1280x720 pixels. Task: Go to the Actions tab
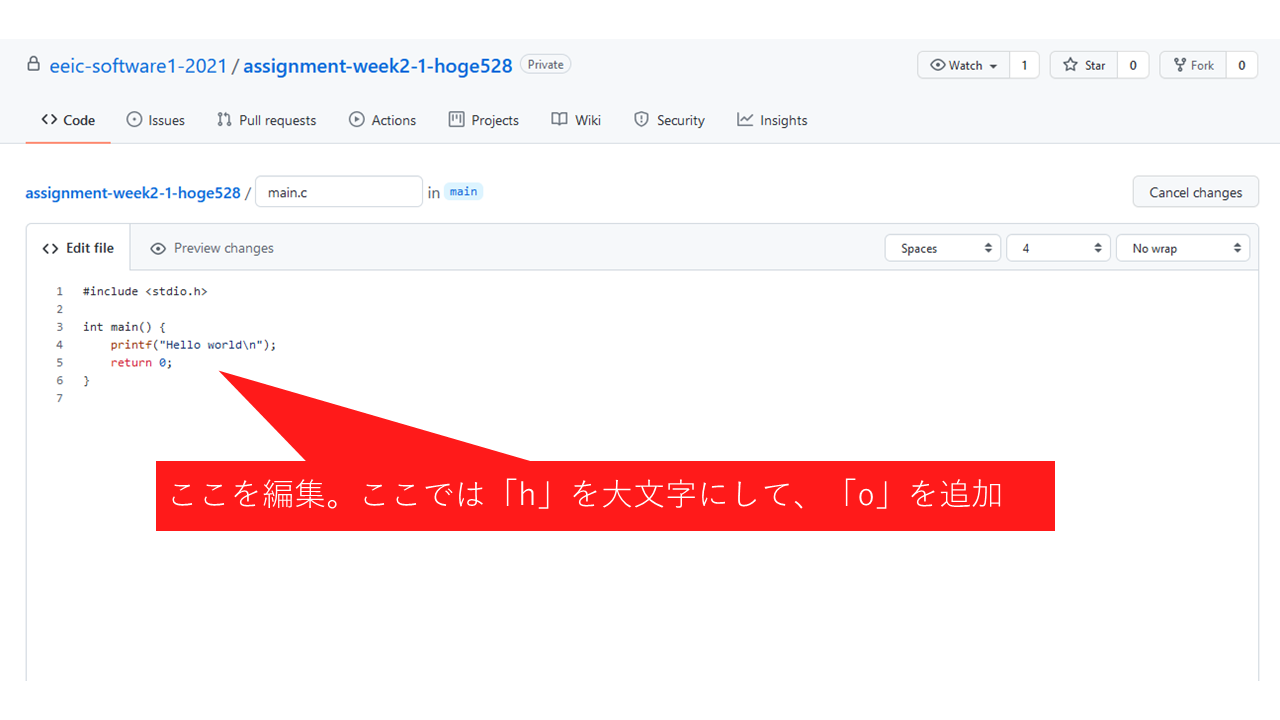(382, 120)
